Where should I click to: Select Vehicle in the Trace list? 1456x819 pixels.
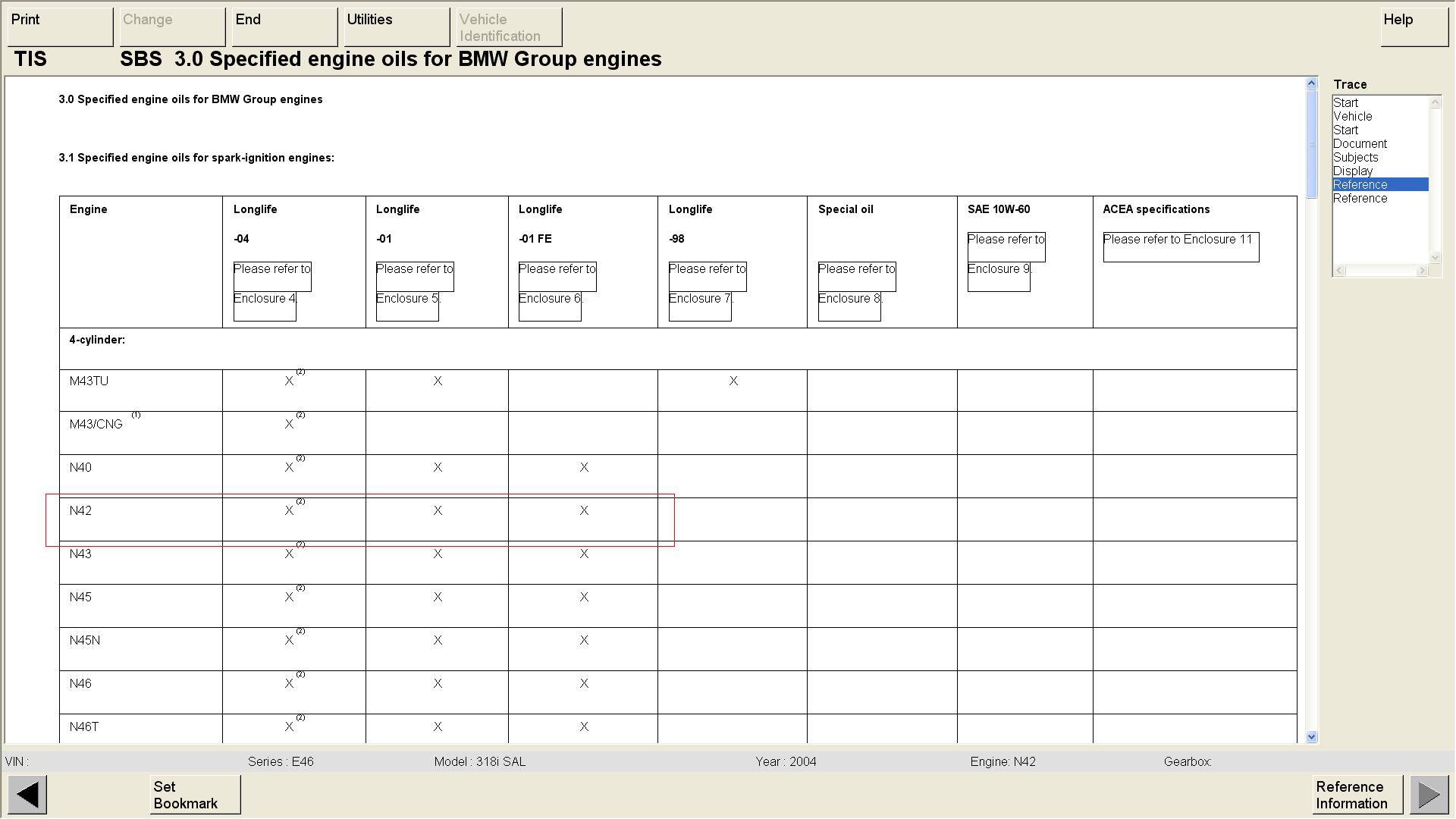tap(1353, 117)
